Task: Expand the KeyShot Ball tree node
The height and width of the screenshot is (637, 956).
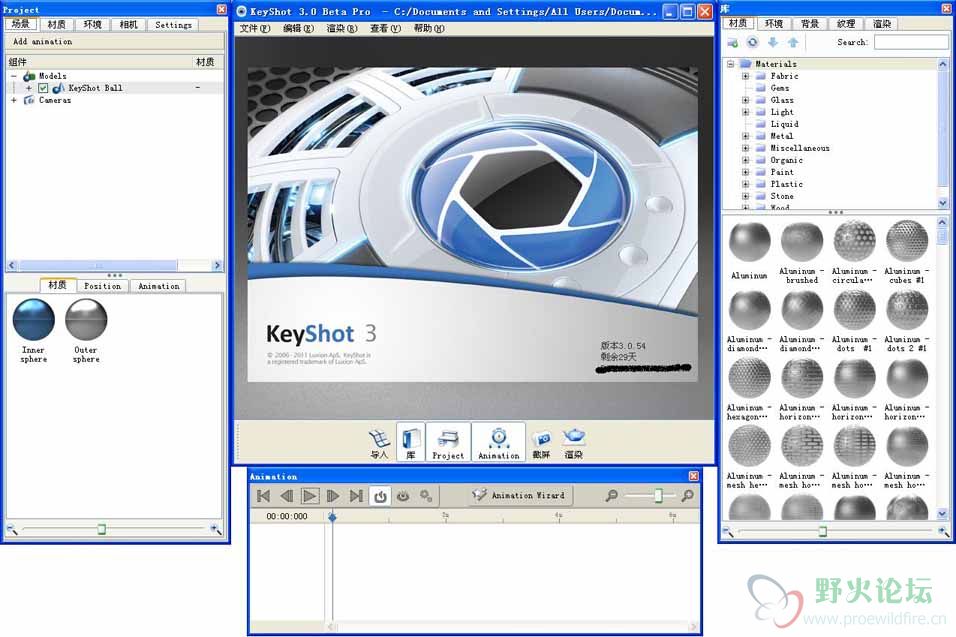Action: click(x=28, y=88)
